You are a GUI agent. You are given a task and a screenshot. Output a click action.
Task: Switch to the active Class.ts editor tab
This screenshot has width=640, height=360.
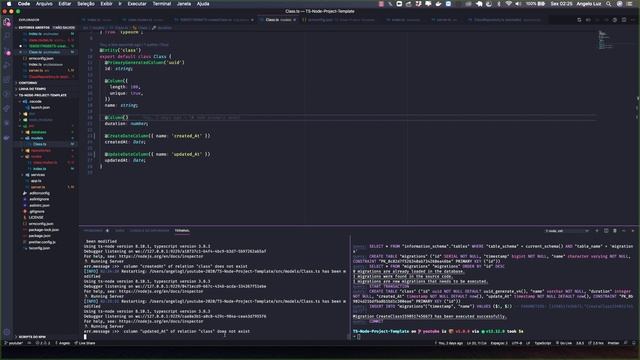coord(278,20)
